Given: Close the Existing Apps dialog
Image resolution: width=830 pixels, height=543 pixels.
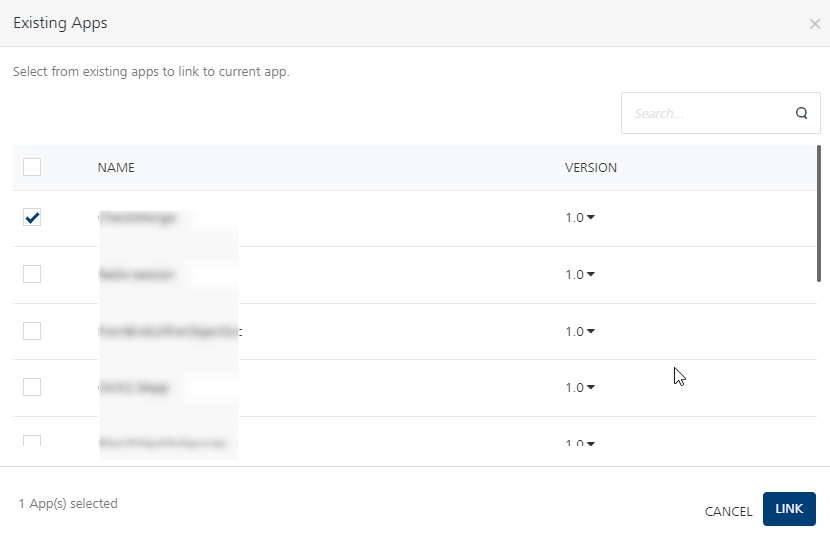Looking at the screenshot, I should (x=814, y=24).
